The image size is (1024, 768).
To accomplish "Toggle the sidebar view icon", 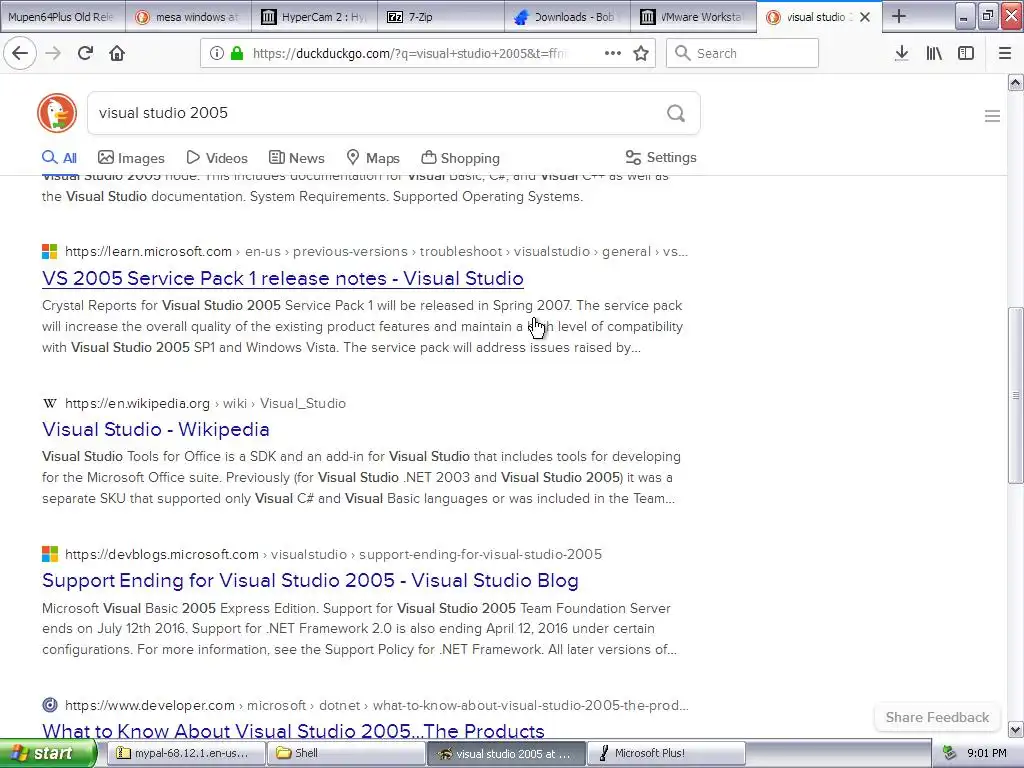I will [966, 53].
